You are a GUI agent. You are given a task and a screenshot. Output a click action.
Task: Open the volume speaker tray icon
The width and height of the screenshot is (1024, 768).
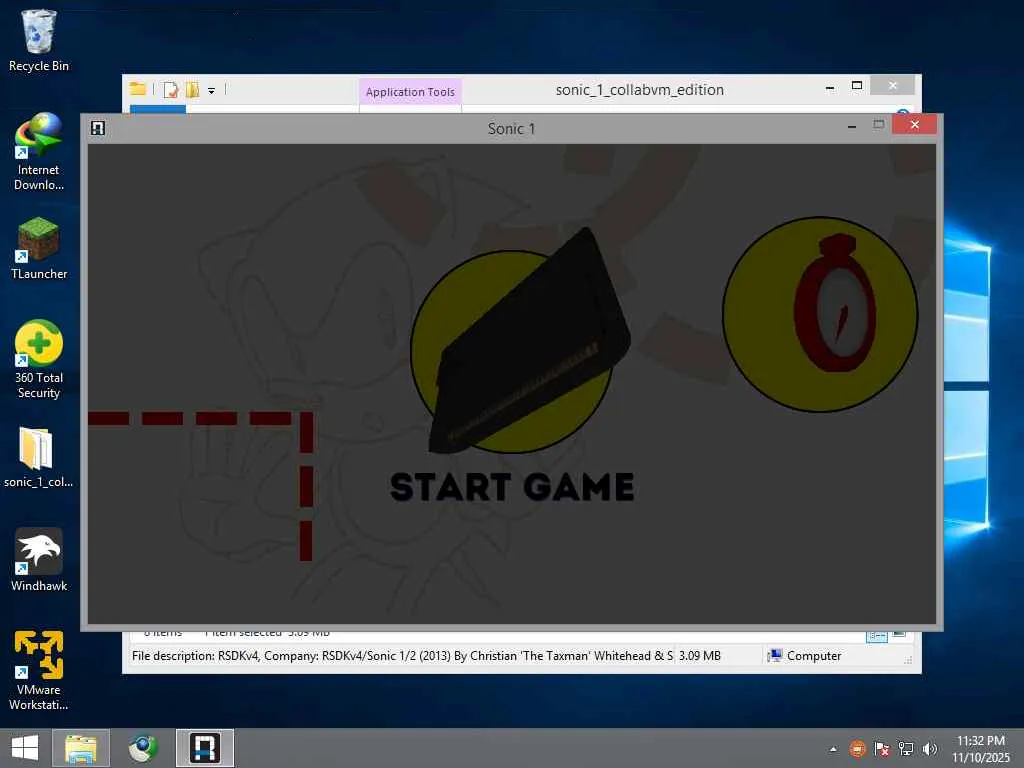tap(930, 748)
